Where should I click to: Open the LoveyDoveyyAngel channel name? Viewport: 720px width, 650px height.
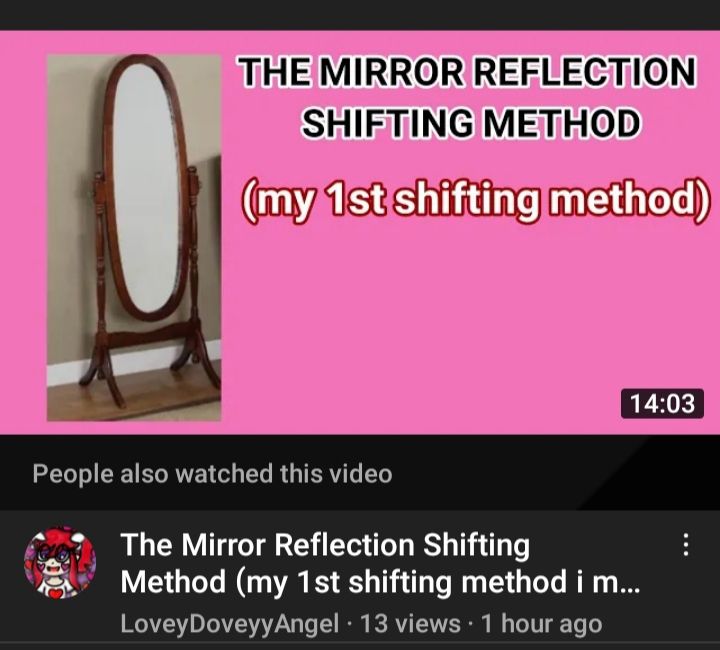pyautogui.click(x=230, y=624)
